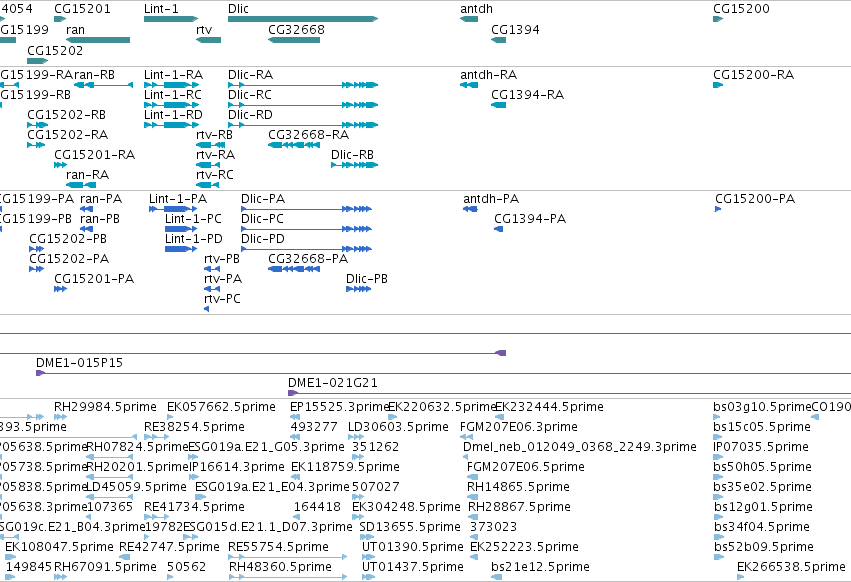Click the CG15202-RA transcript label

coord(68,135)
